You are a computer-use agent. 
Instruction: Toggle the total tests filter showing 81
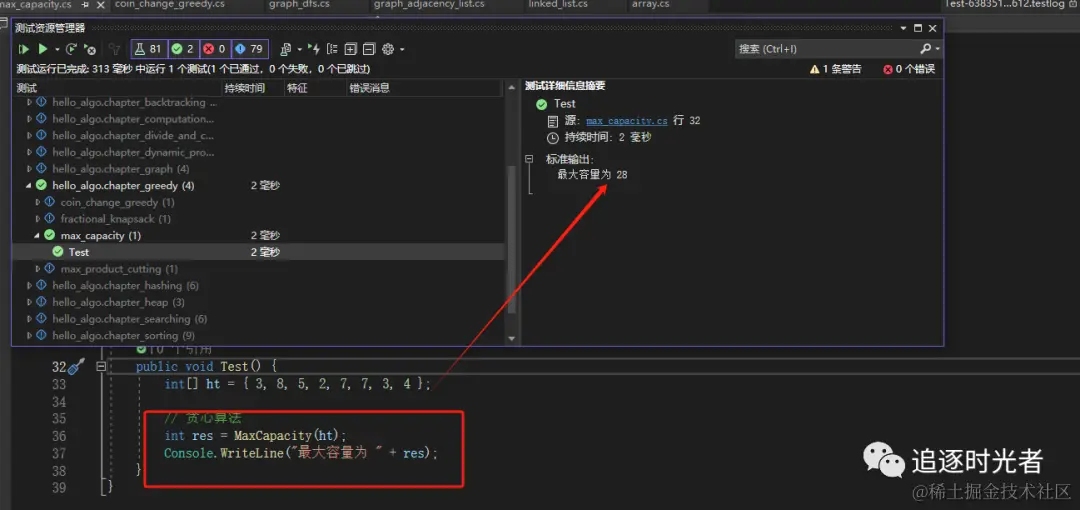(x=149, y=49)
